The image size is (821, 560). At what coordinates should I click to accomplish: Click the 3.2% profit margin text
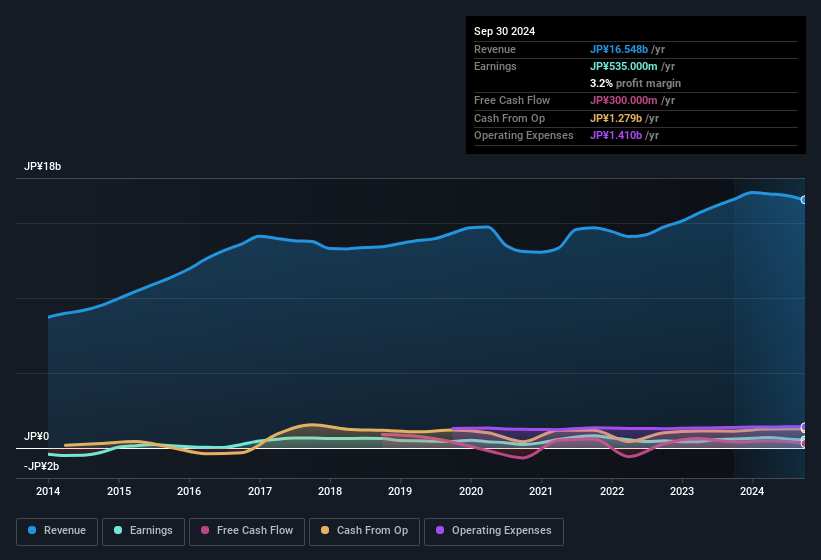pos(635,84)
